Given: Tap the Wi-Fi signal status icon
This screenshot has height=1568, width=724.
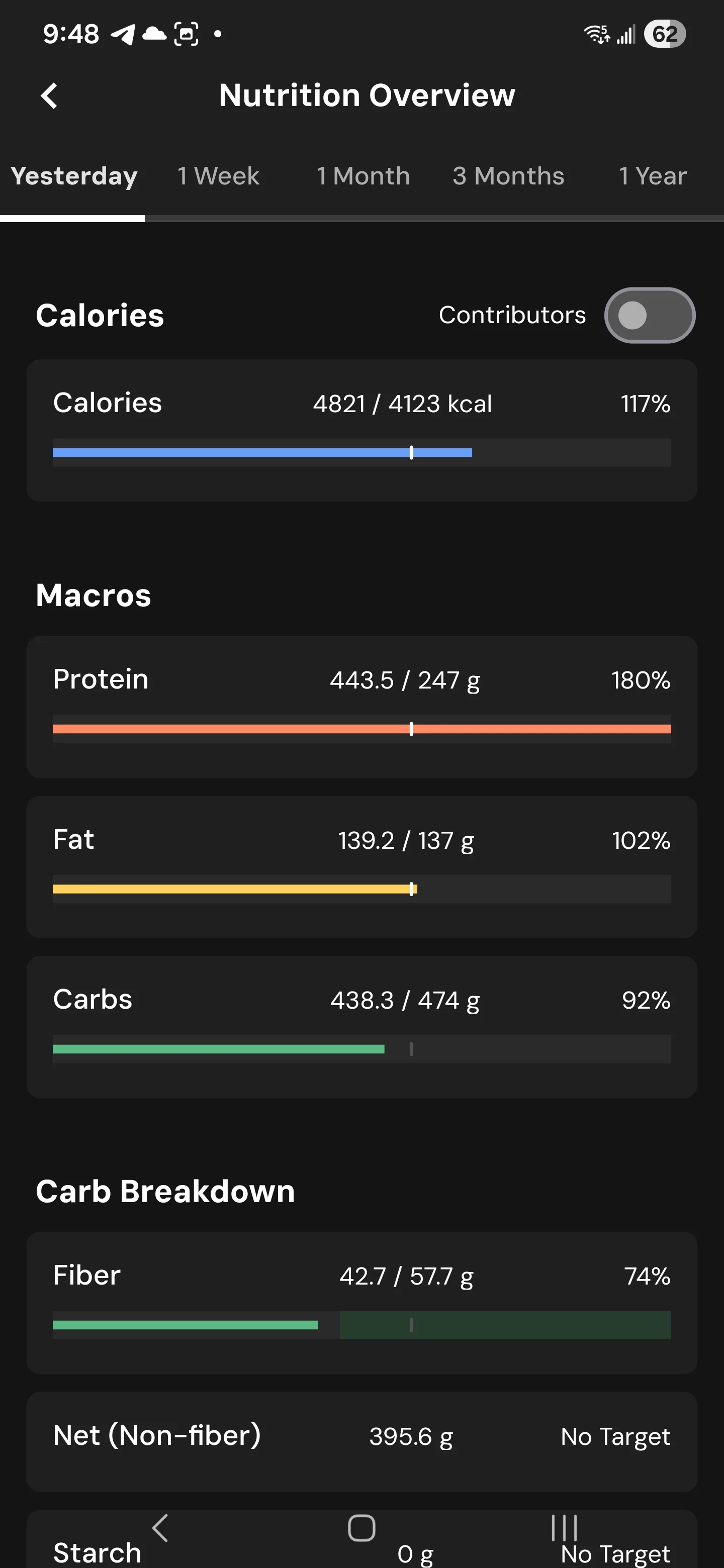Looking at the screenshot, I should (597, 34).
